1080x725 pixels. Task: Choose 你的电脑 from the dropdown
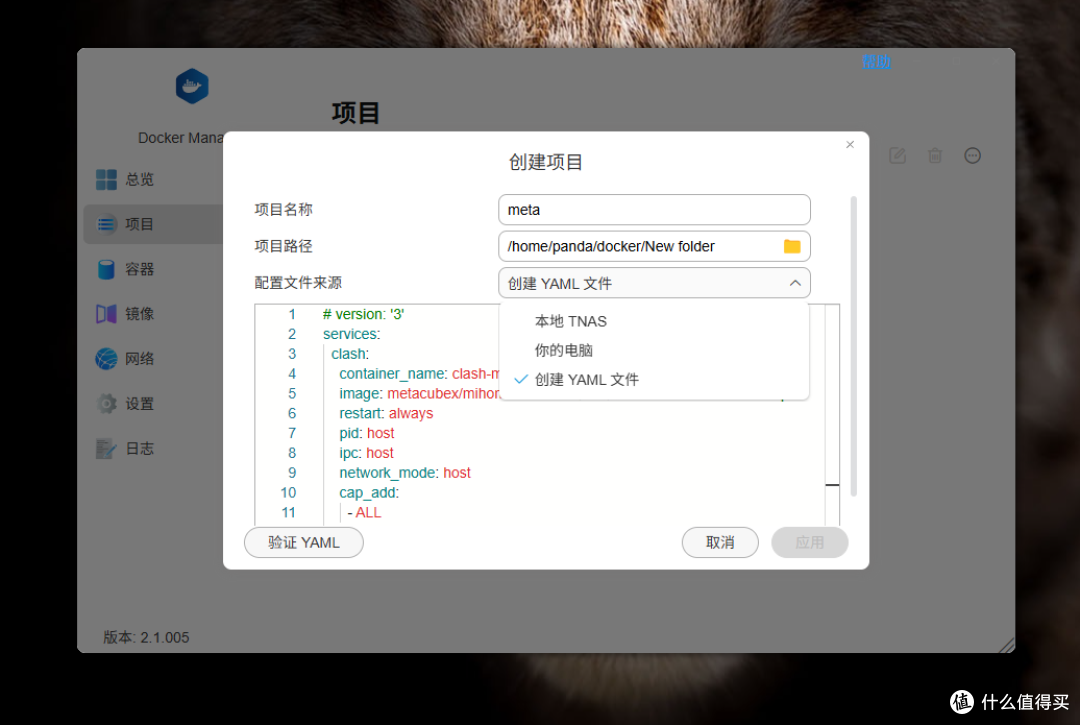[x=563, y=350]
